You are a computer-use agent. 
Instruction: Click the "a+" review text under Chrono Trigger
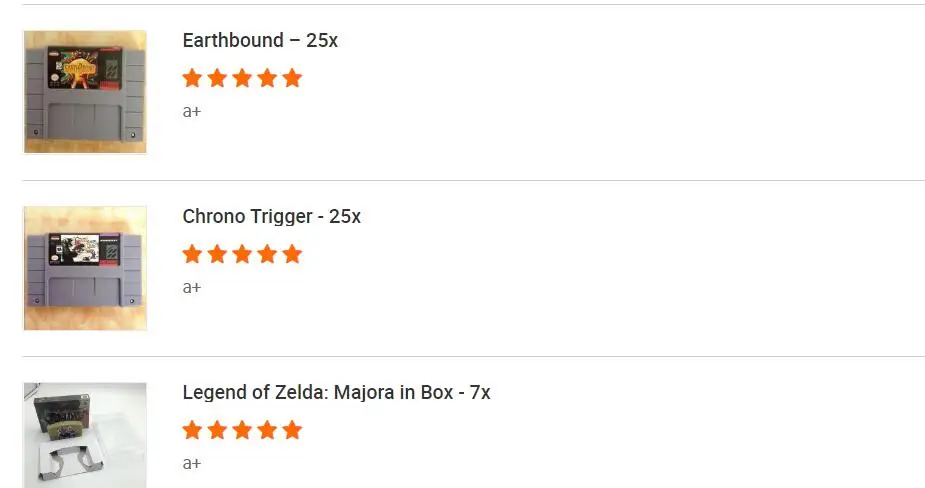click(192, 288)
